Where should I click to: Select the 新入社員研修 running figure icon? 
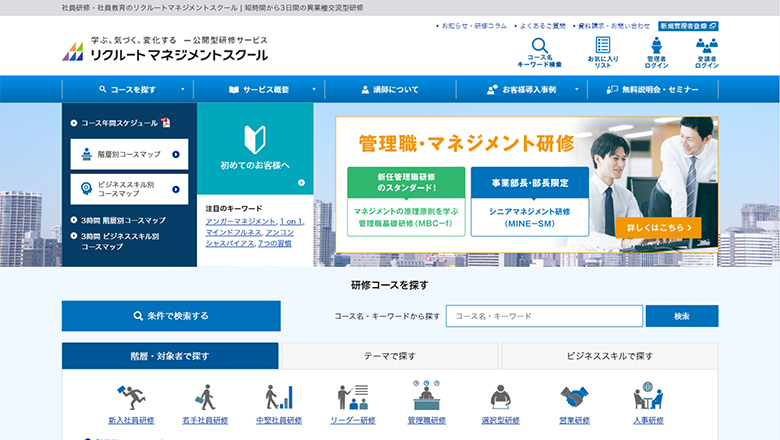(x=131, y=397)
